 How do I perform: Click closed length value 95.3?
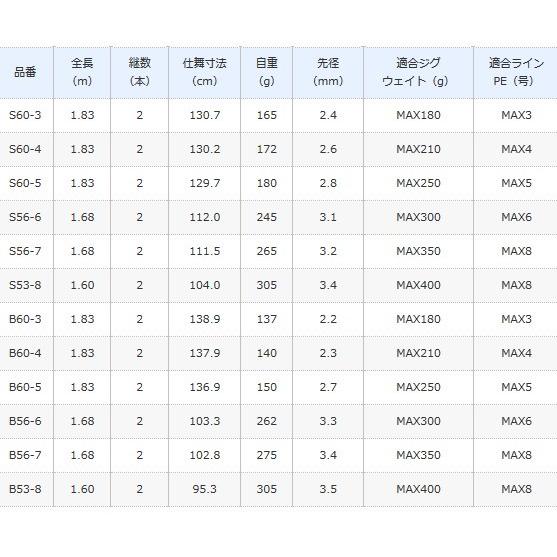(205, 489)
